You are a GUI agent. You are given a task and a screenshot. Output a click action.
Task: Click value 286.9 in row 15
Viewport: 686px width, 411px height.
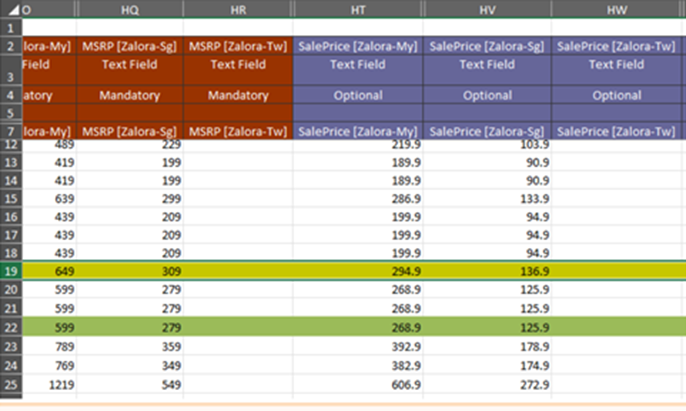(406, 199)
